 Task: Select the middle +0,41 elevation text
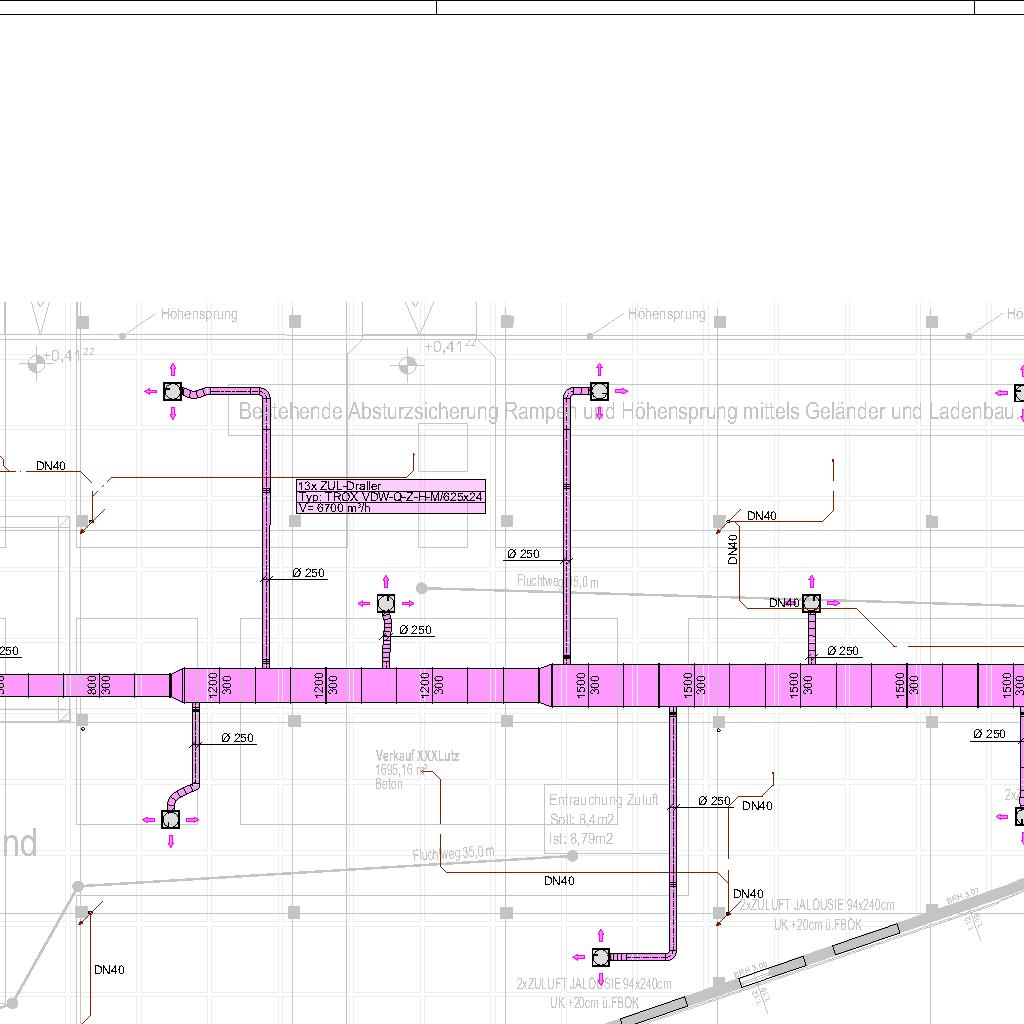[x=450, y=346]
